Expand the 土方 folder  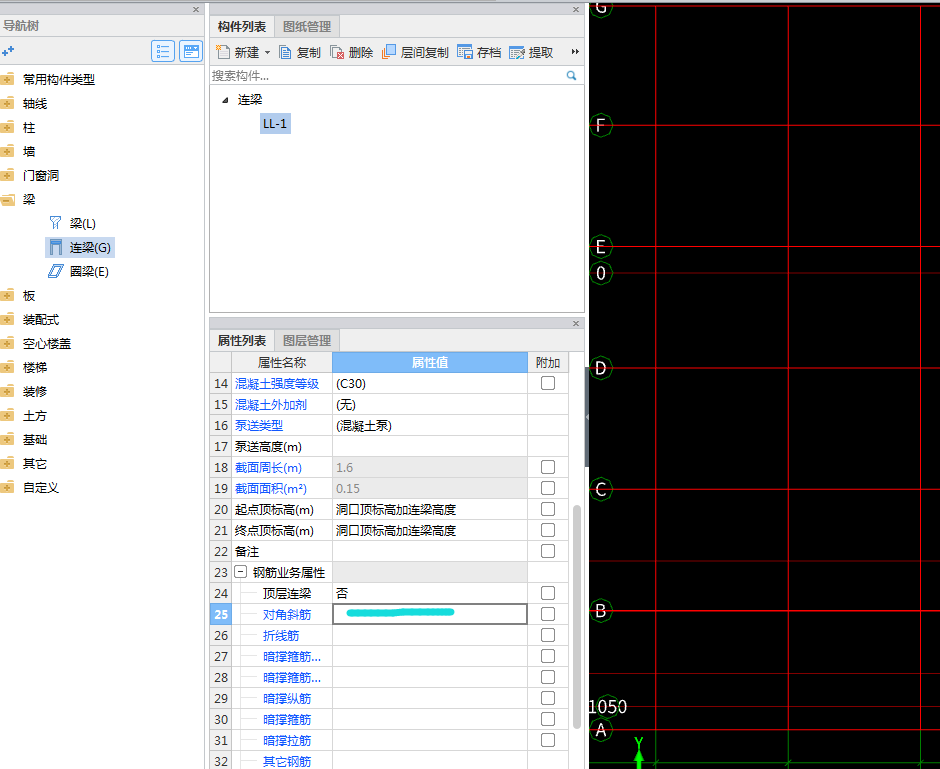7,415
